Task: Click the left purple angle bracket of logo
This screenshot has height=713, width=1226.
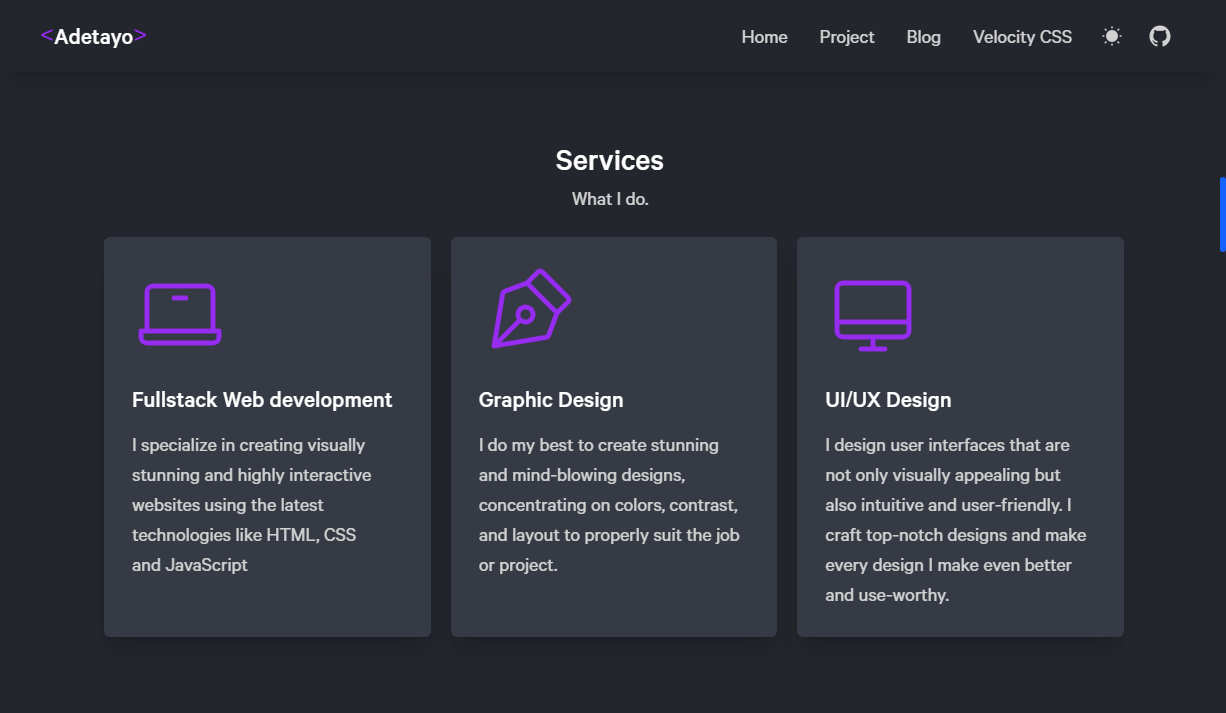Action: point(47,36)
